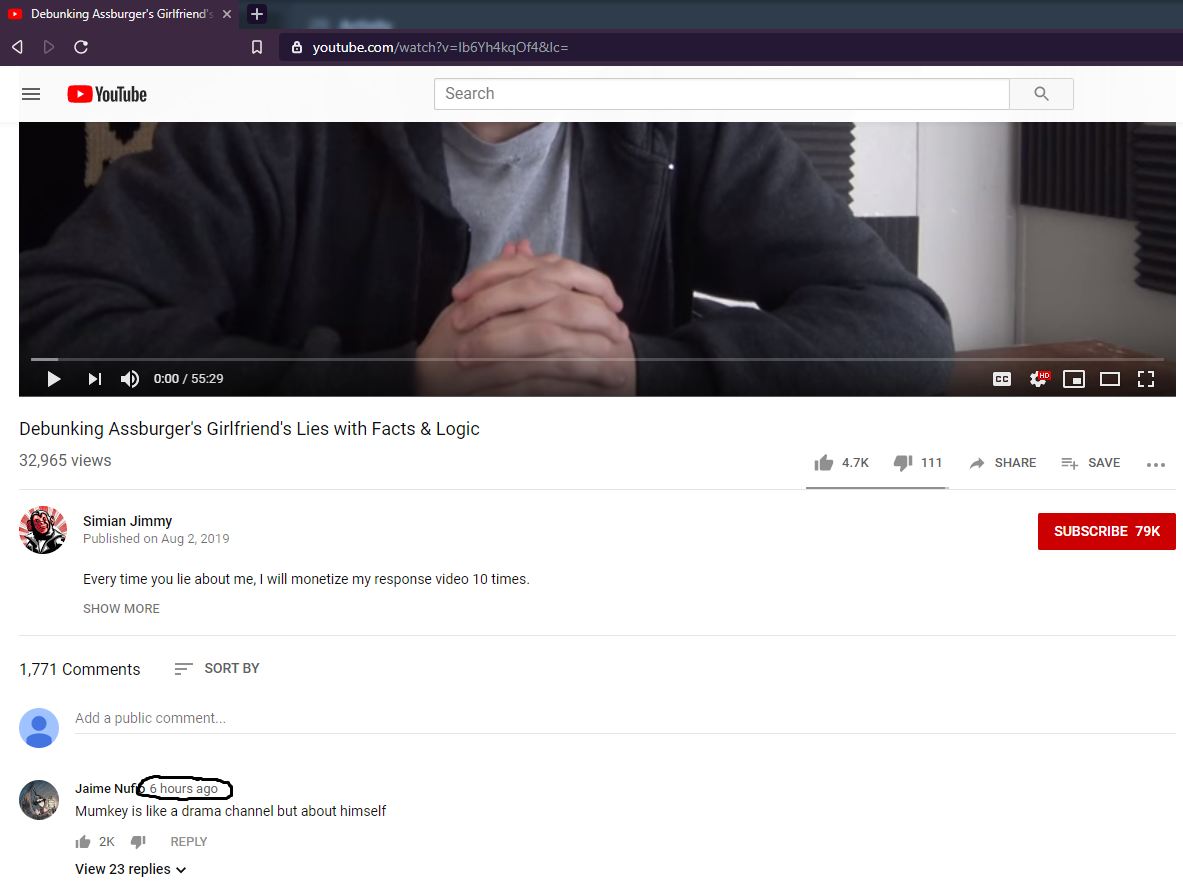
Task: Toggle theater mode view
Action: [1110, 379]
